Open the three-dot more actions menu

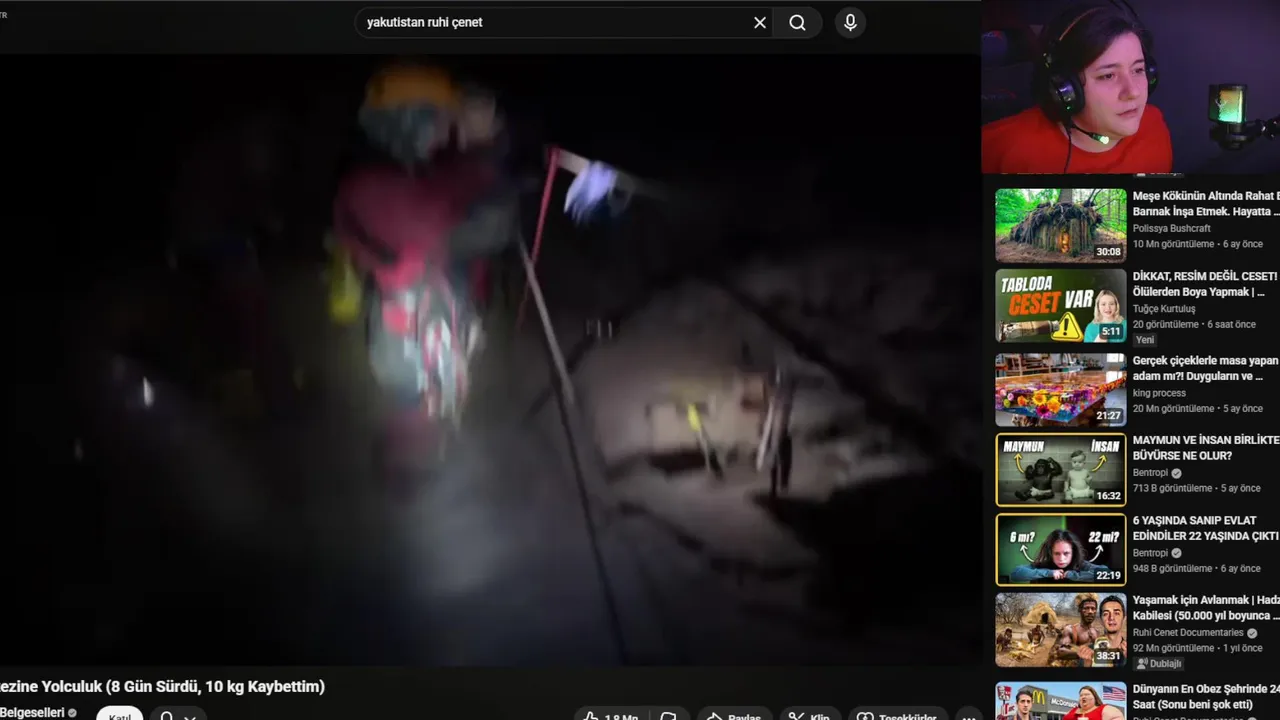point(967,715)
